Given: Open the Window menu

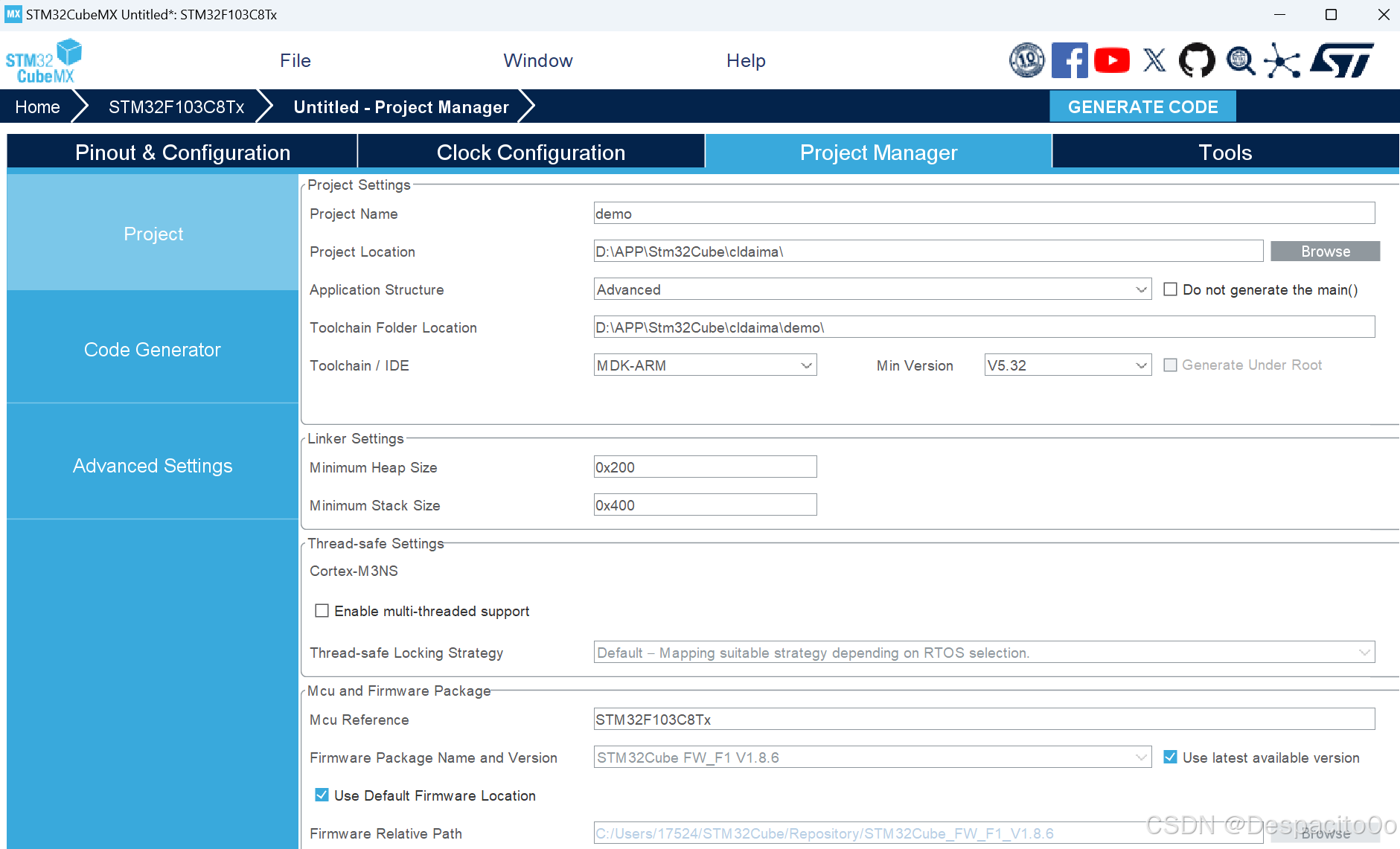Looking at the screenshot, I should (x=538, y=61).
